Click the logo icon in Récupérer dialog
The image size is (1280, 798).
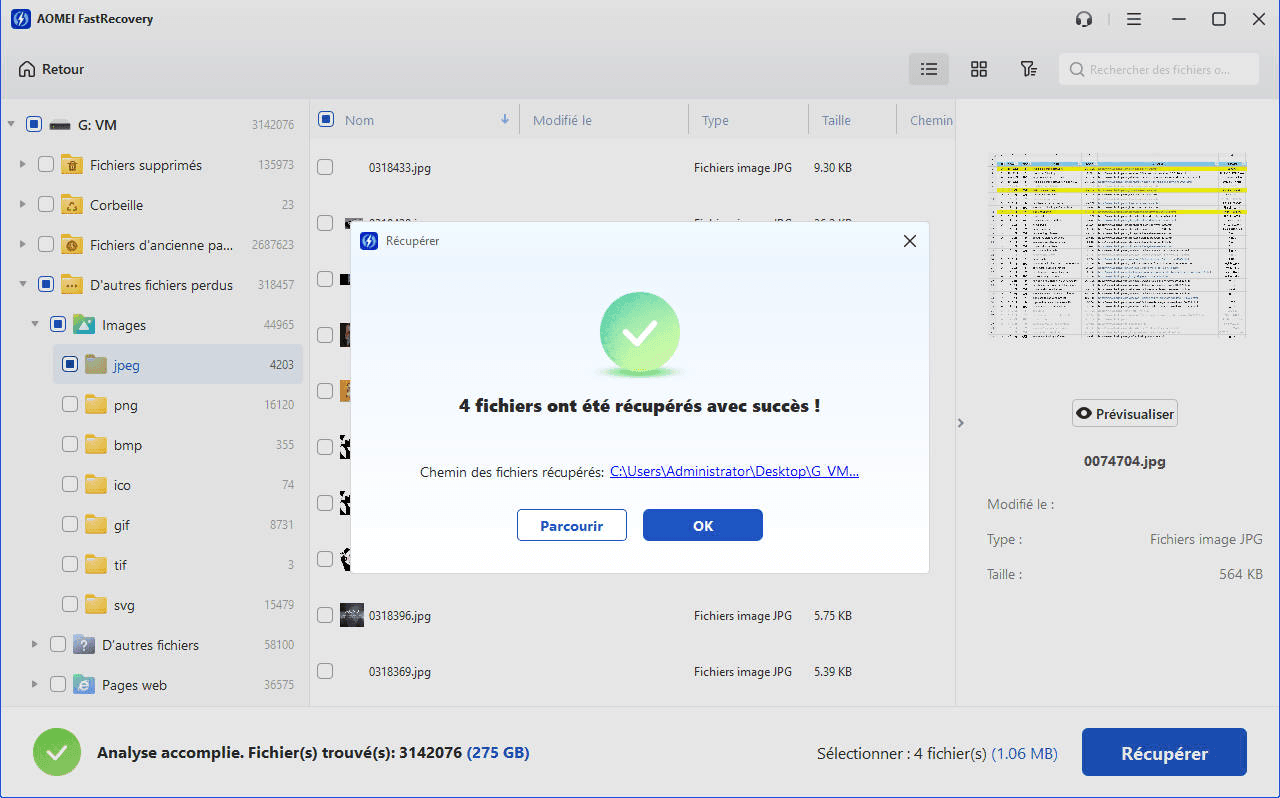[x=369, y=241]
